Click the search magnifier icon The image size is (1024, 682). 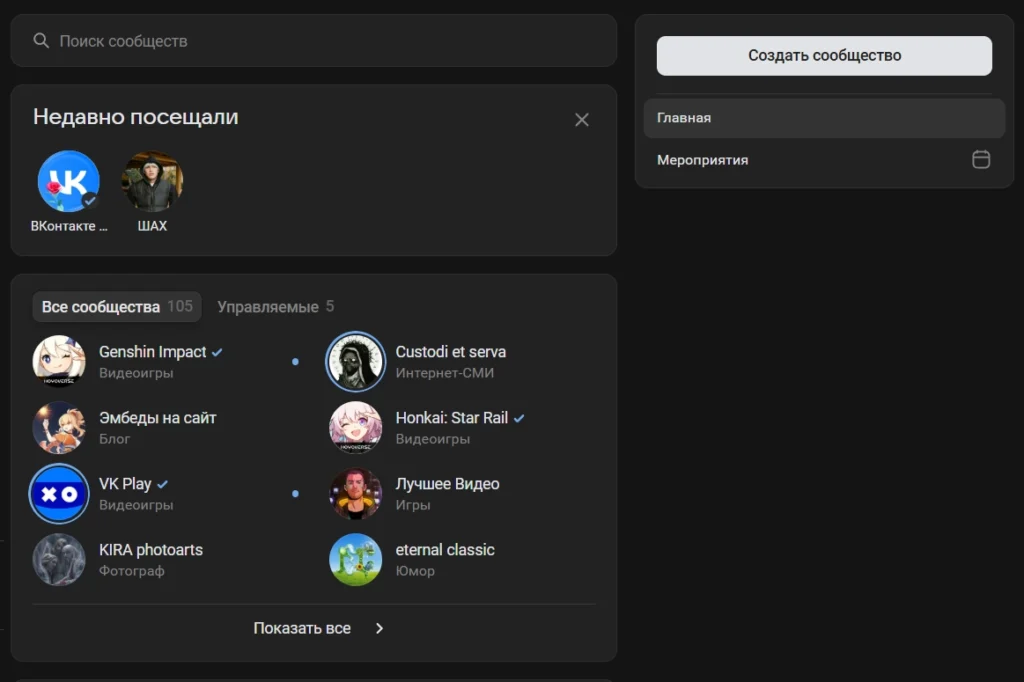41,41
